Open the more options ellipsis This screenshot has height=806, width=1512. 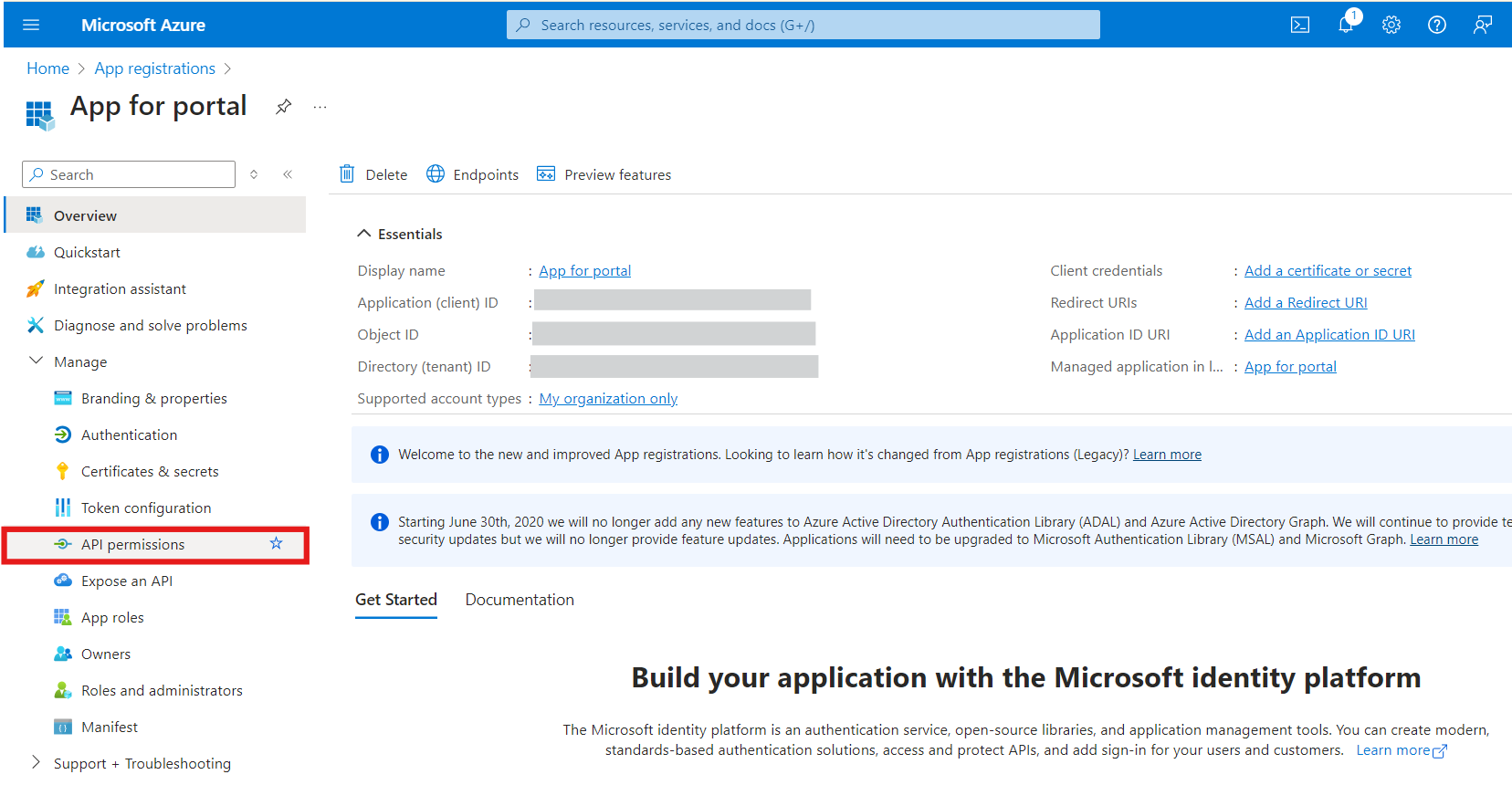point(320,107)
